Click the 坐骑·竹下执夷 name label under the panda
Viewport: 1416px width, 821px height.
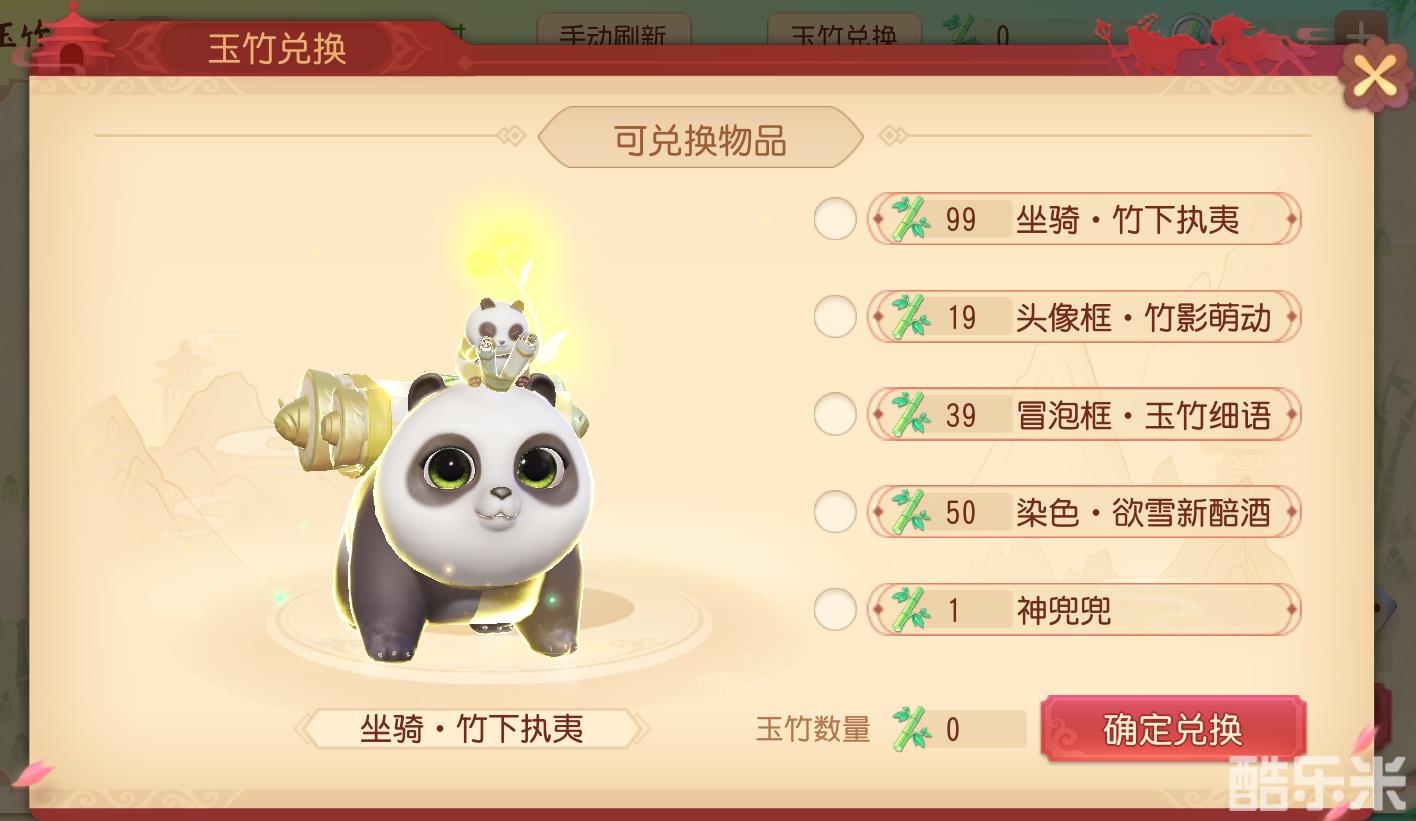[472, 728]
